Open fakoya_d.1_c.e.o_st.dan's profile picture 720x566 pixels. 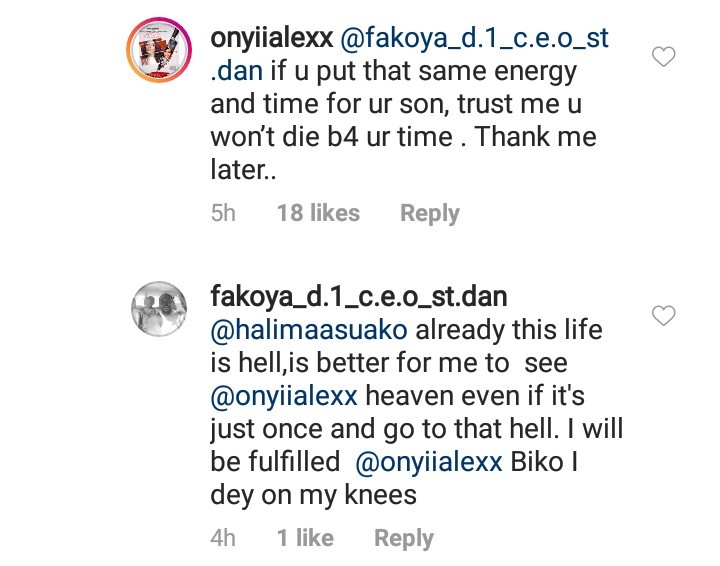pos(159,309)
